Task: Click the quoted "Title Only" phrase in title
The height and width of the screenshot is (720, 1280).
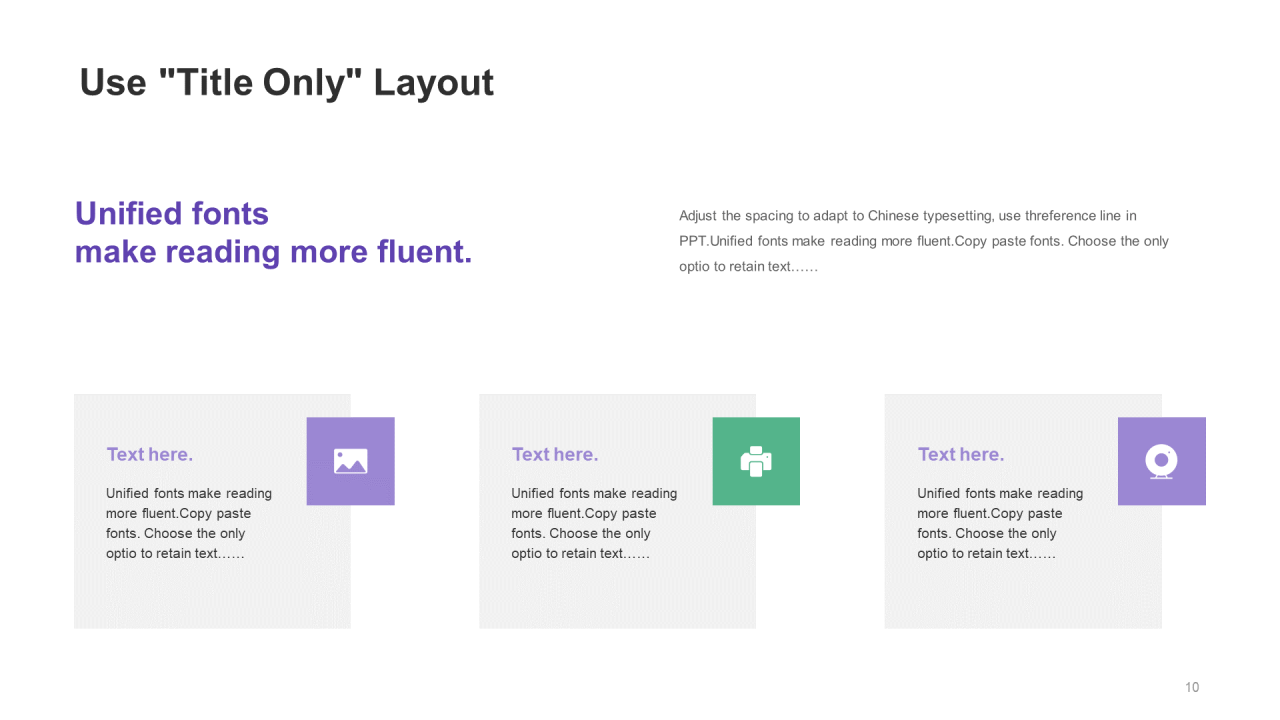Action: coord(260,83)
